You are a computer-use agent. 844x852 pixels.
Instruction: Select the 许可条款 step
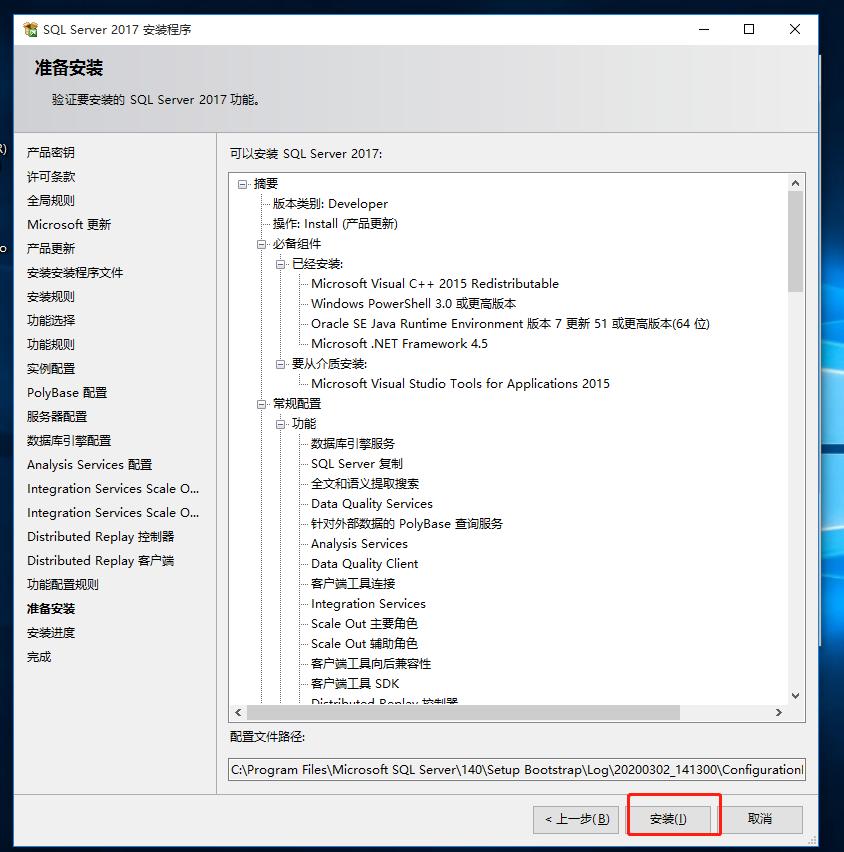(51, 177)
